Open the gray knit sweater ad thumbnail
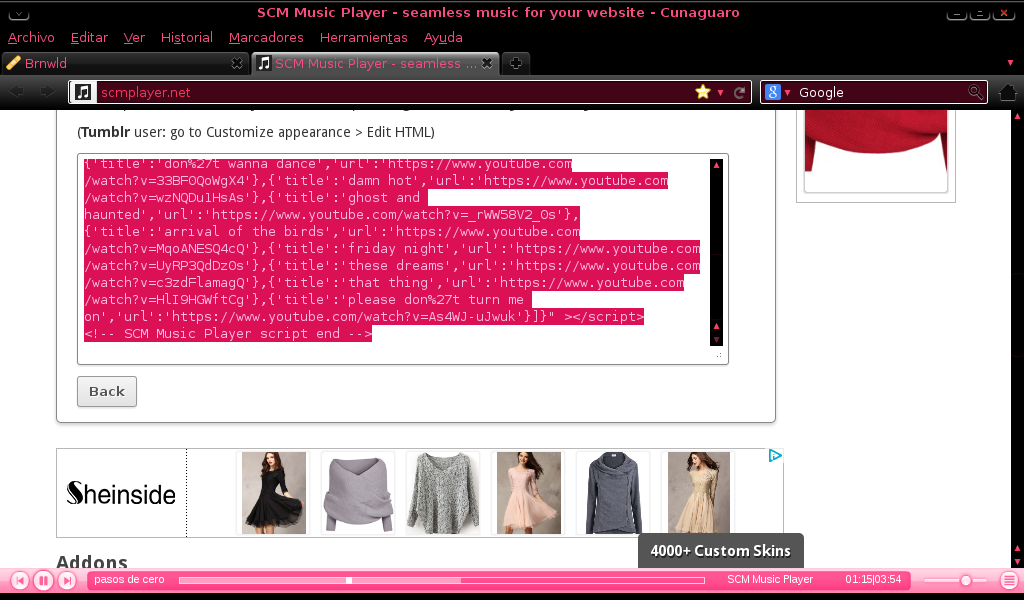This screenshot has height=600, width=1024. 443,493
